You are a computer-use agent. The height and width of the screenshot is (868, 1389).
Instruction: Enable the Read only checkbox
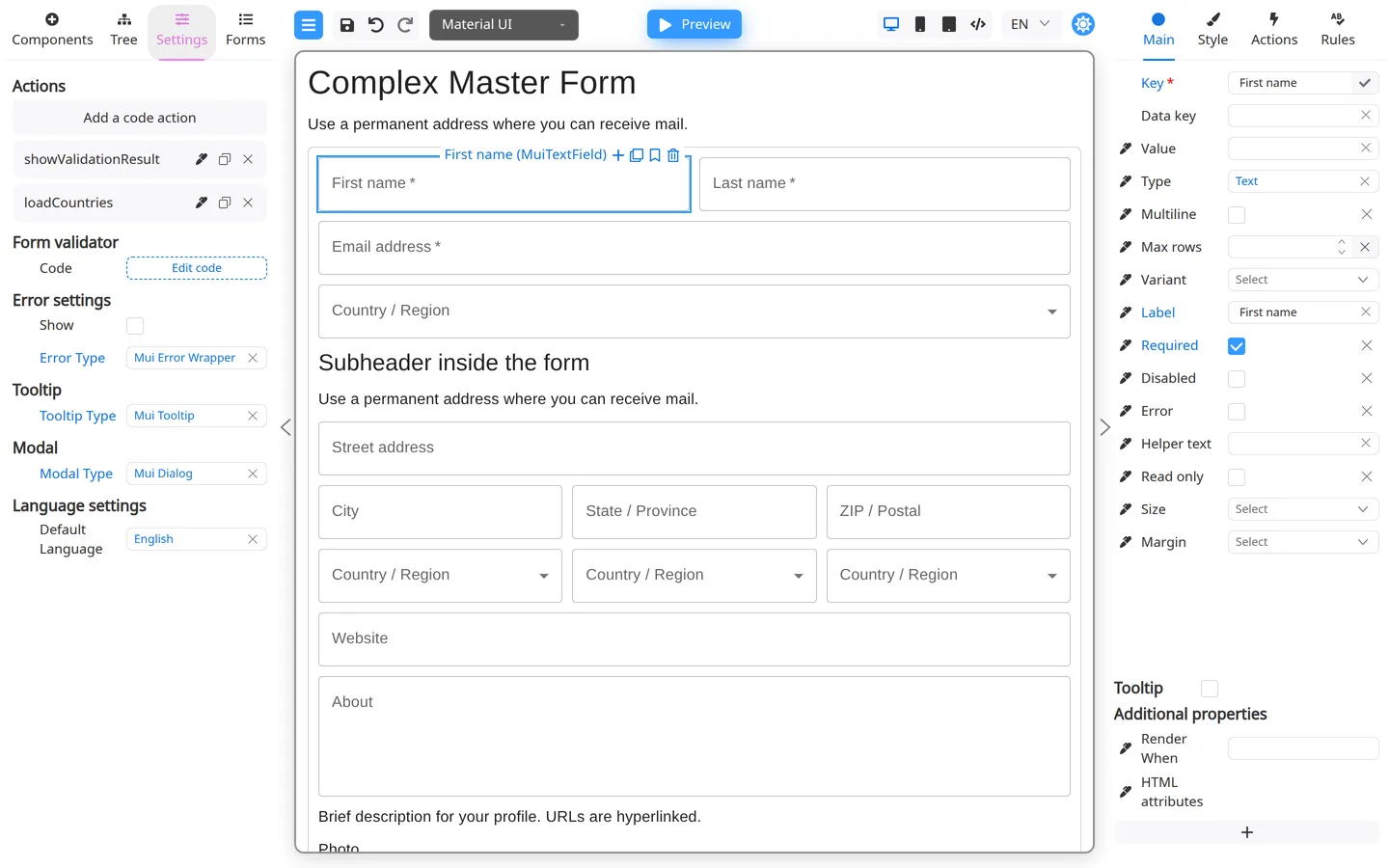(1237, 477)
